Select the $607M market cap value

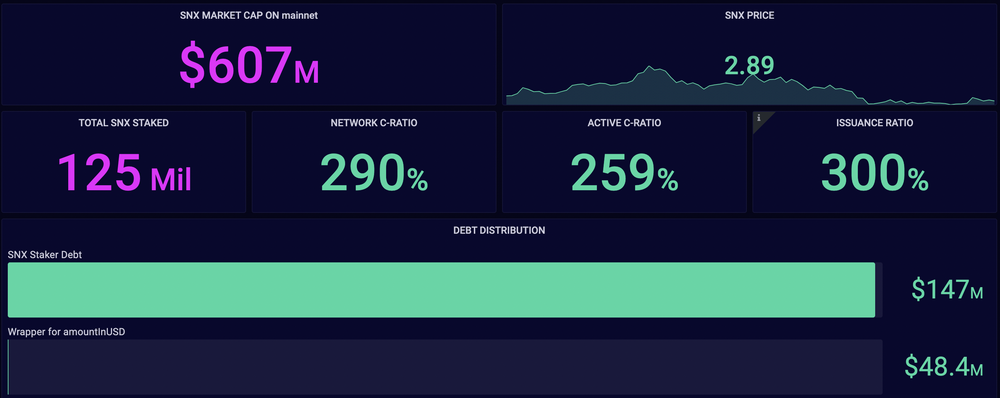pyautogui.click(x=249, y=66)
